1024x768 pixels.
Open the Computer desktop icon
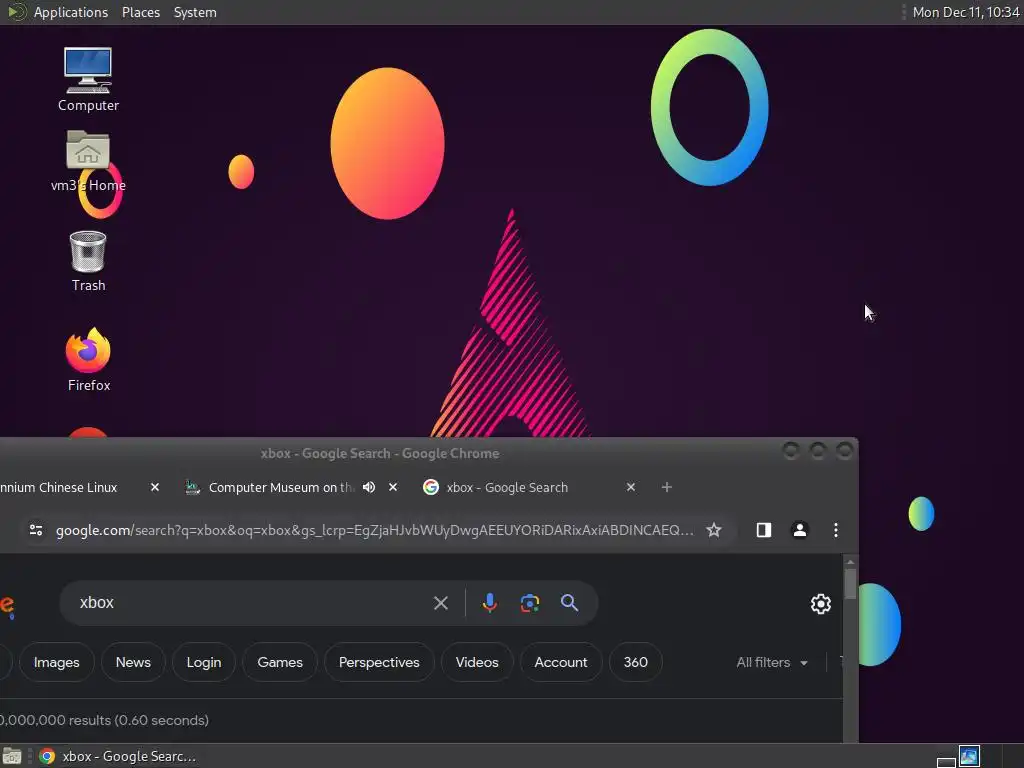(88, 79)
